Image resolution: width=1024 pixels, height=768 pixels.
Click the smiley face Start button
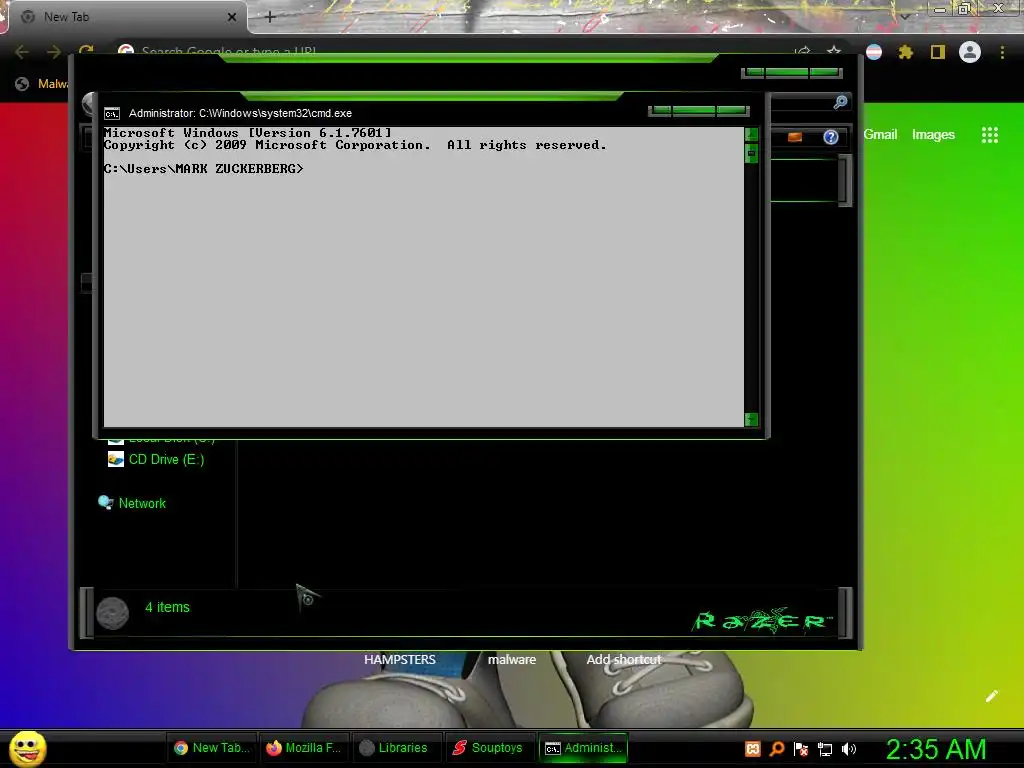point(27,748)
